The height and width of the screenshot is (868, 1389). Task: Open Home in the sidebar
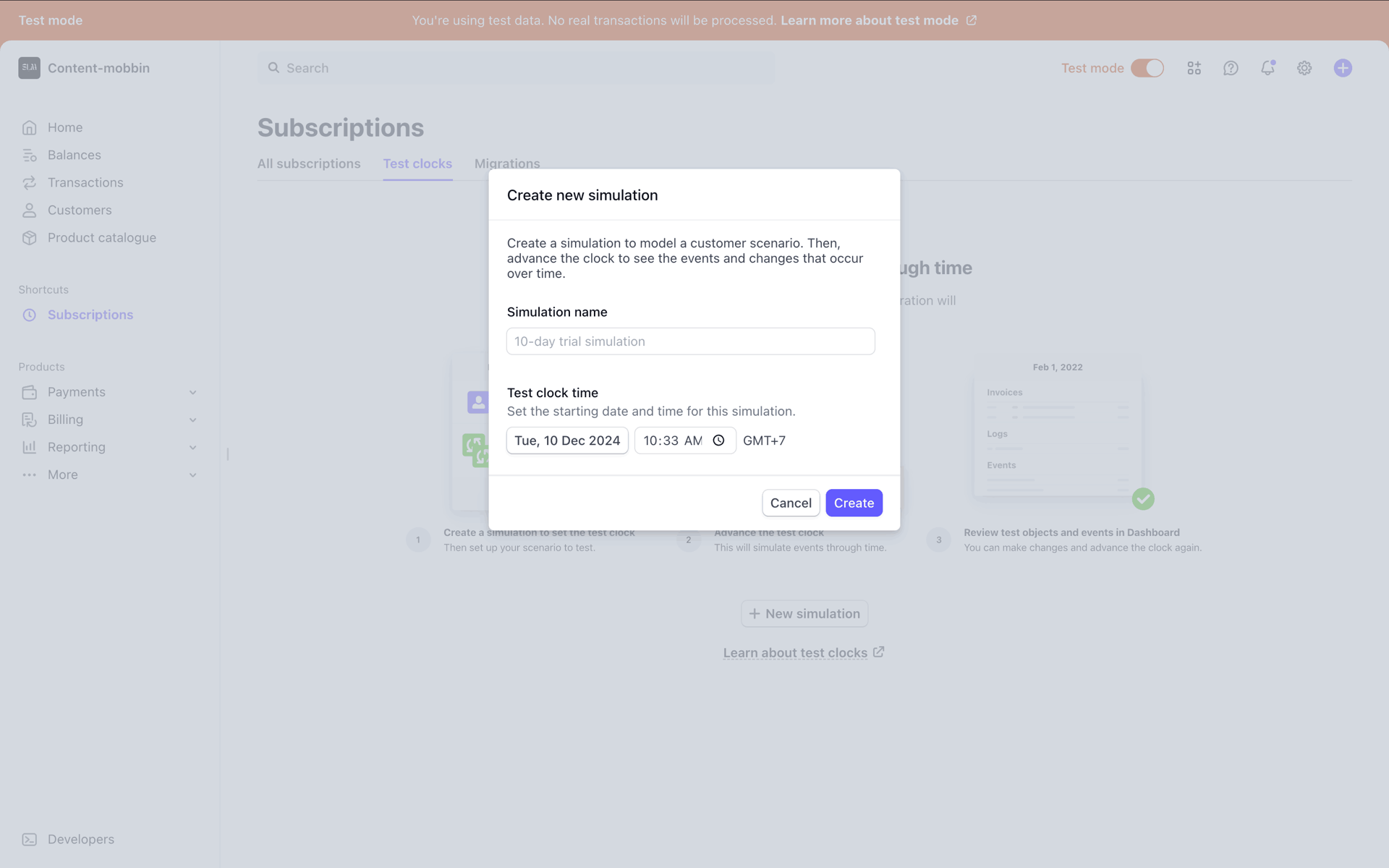coord(65,127)
